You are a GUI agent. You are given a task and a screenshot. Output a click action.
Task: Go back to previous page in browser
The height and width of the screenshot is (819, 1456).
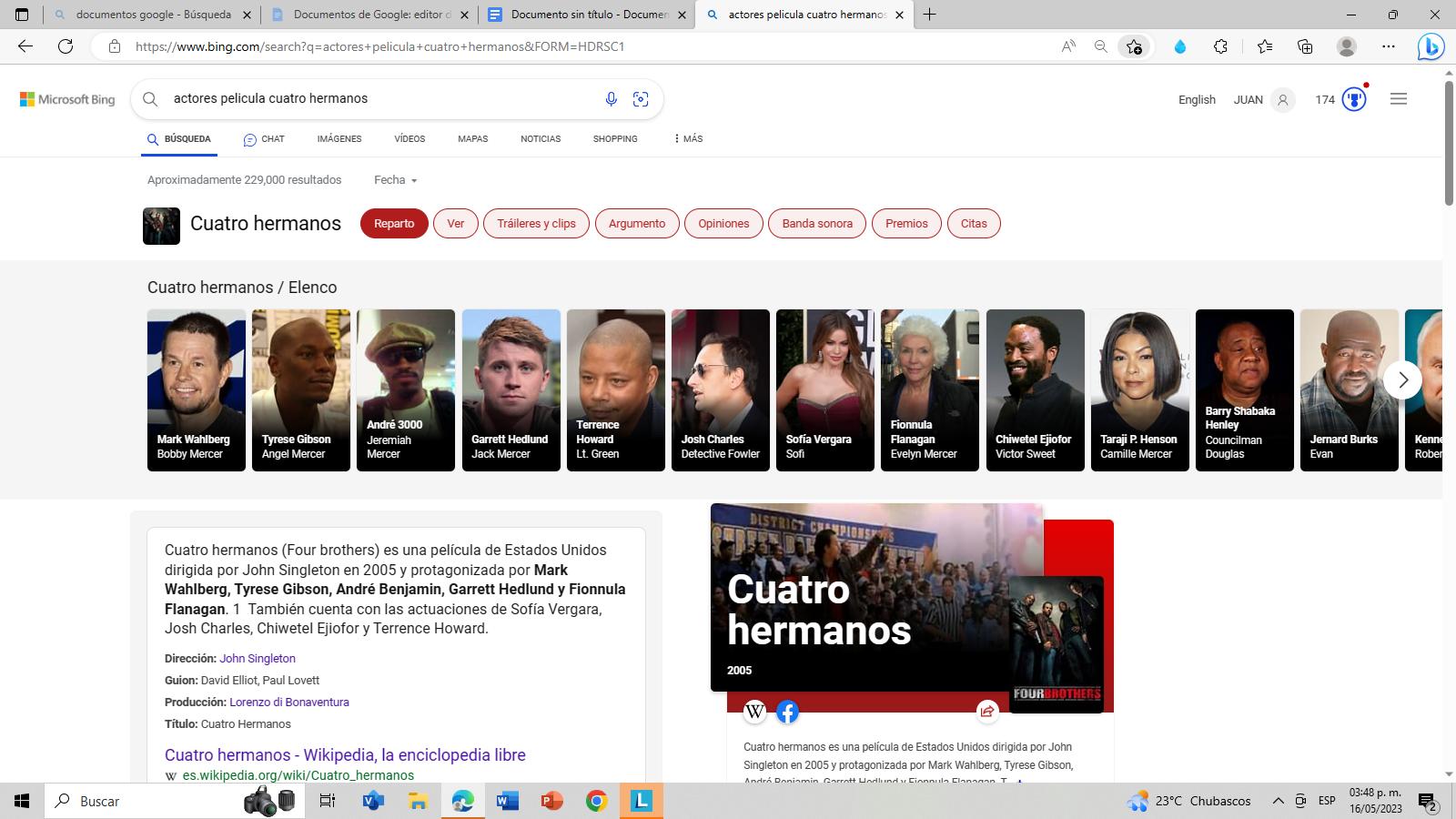(x=25, y=46)
